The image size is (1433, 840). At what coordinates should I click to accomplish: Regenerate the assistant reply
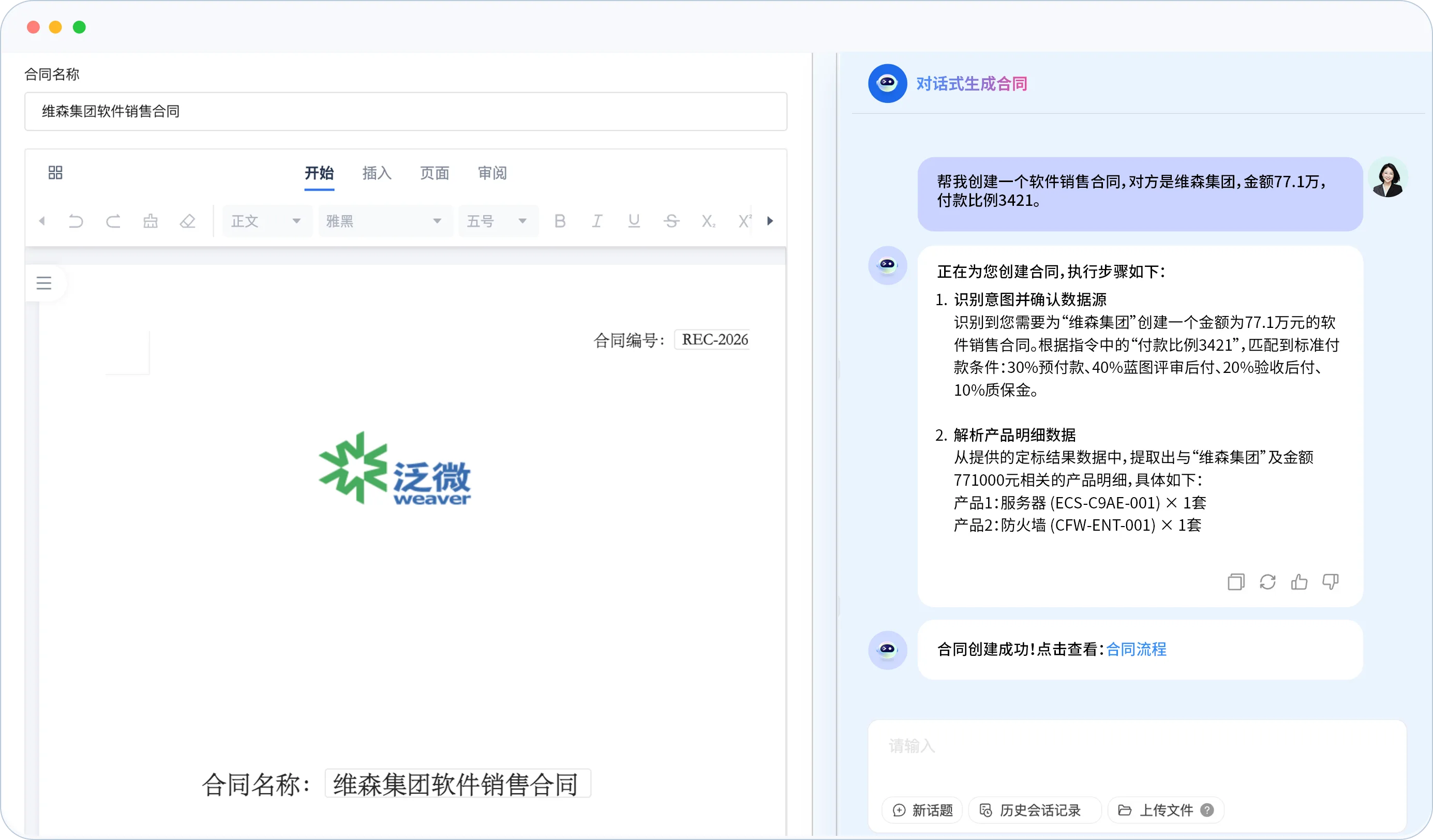pyautogui.click(x=1267, y=582)
